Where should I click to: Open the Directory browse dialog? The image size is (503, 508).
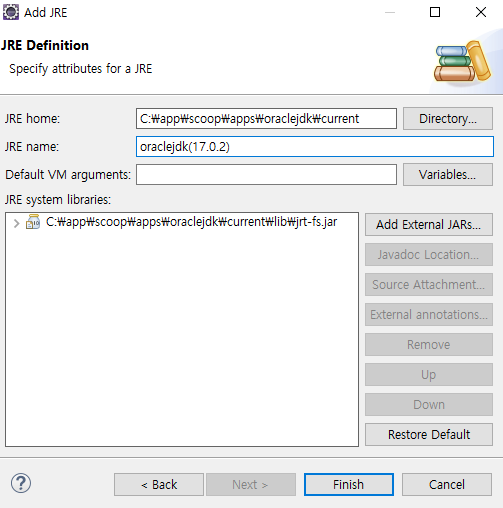coord(448,118)
